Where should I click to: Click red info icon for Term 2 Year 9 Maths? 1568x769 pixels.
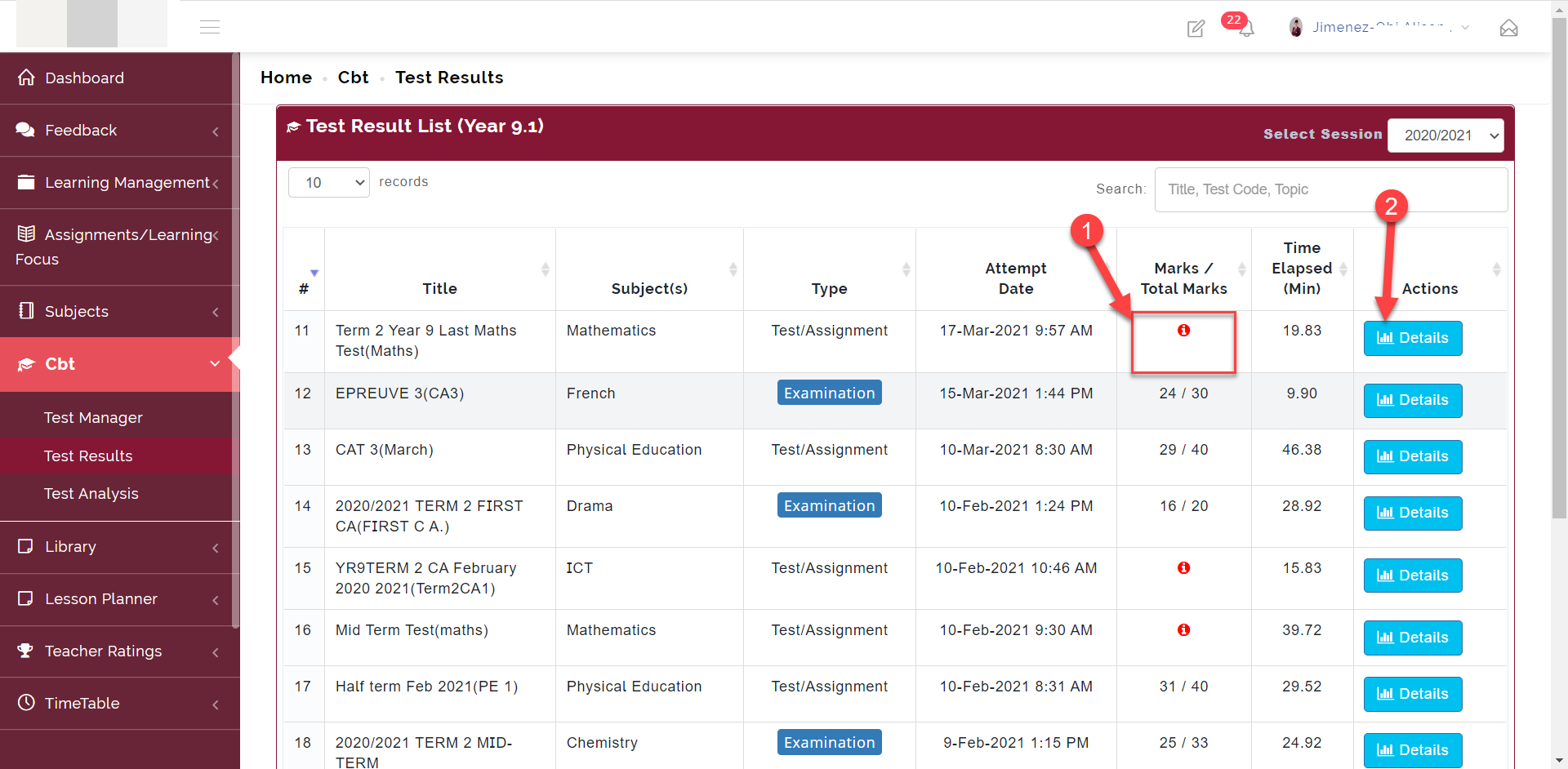click(x=1183, y=330)
